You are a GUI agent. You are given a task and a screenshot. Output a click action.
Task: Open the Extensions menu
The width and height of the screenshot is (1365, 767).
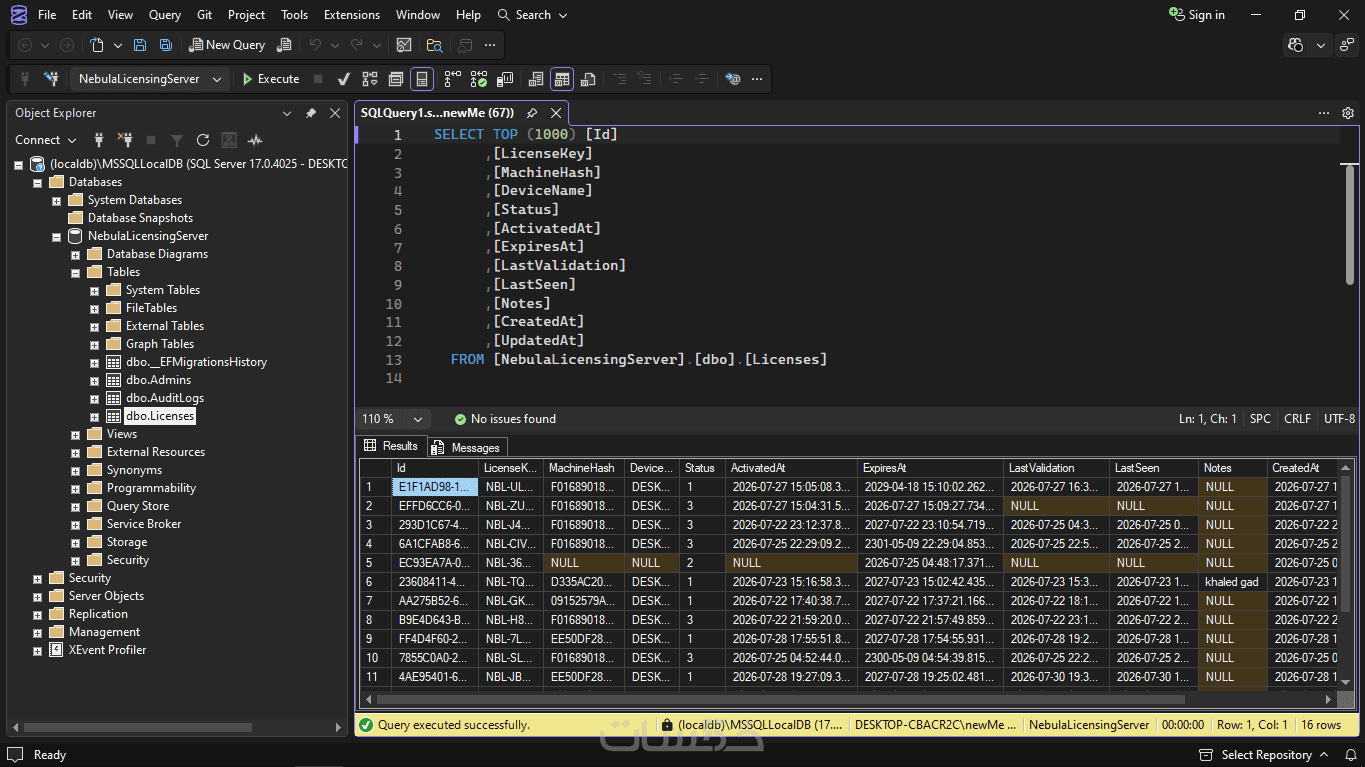pos(352,15)
